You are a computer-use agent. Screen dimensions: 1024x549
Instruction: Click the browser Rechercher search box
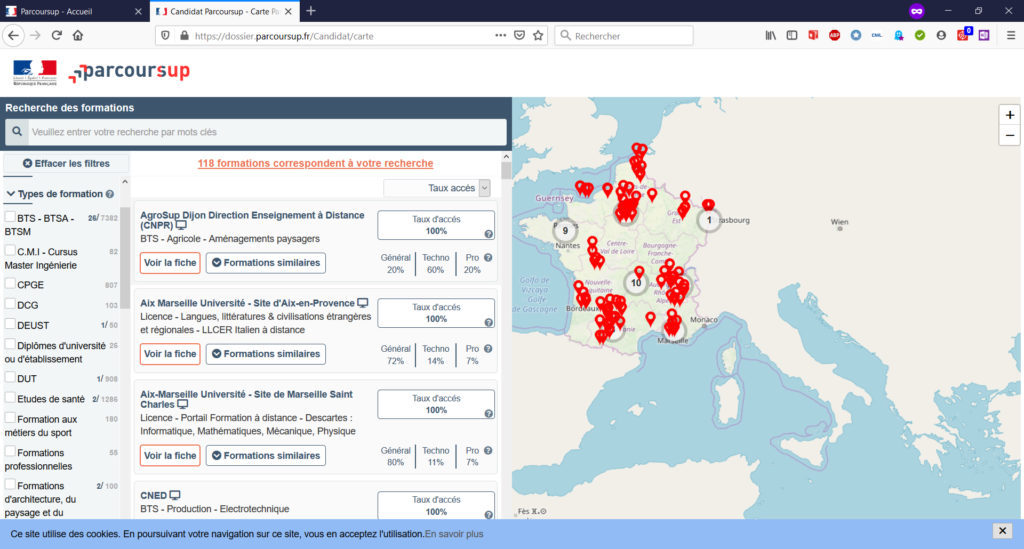pos(624,36)
